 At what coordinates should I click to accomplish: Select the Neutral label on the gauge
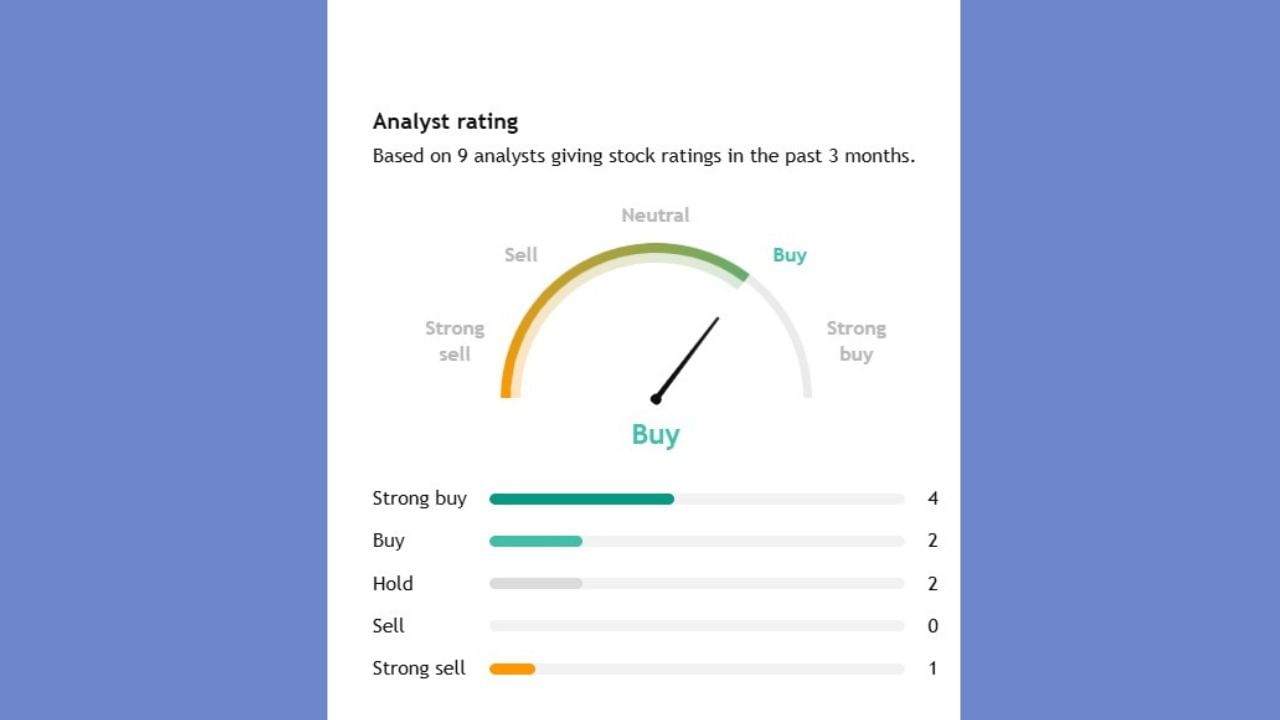tap(655, 215)
